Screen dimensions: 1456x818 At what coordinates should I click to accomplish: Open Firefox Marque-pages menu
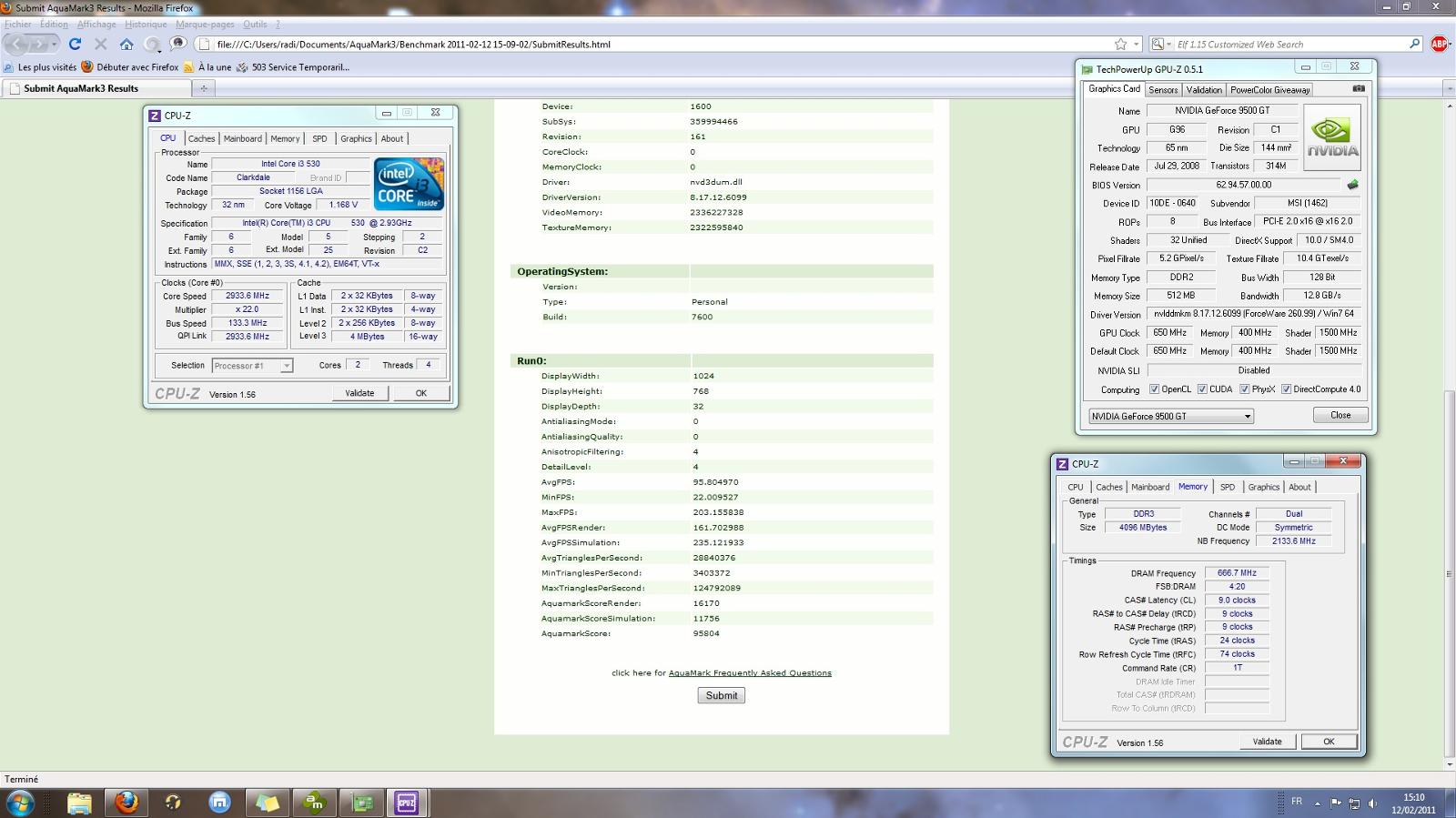coord(205,24)
